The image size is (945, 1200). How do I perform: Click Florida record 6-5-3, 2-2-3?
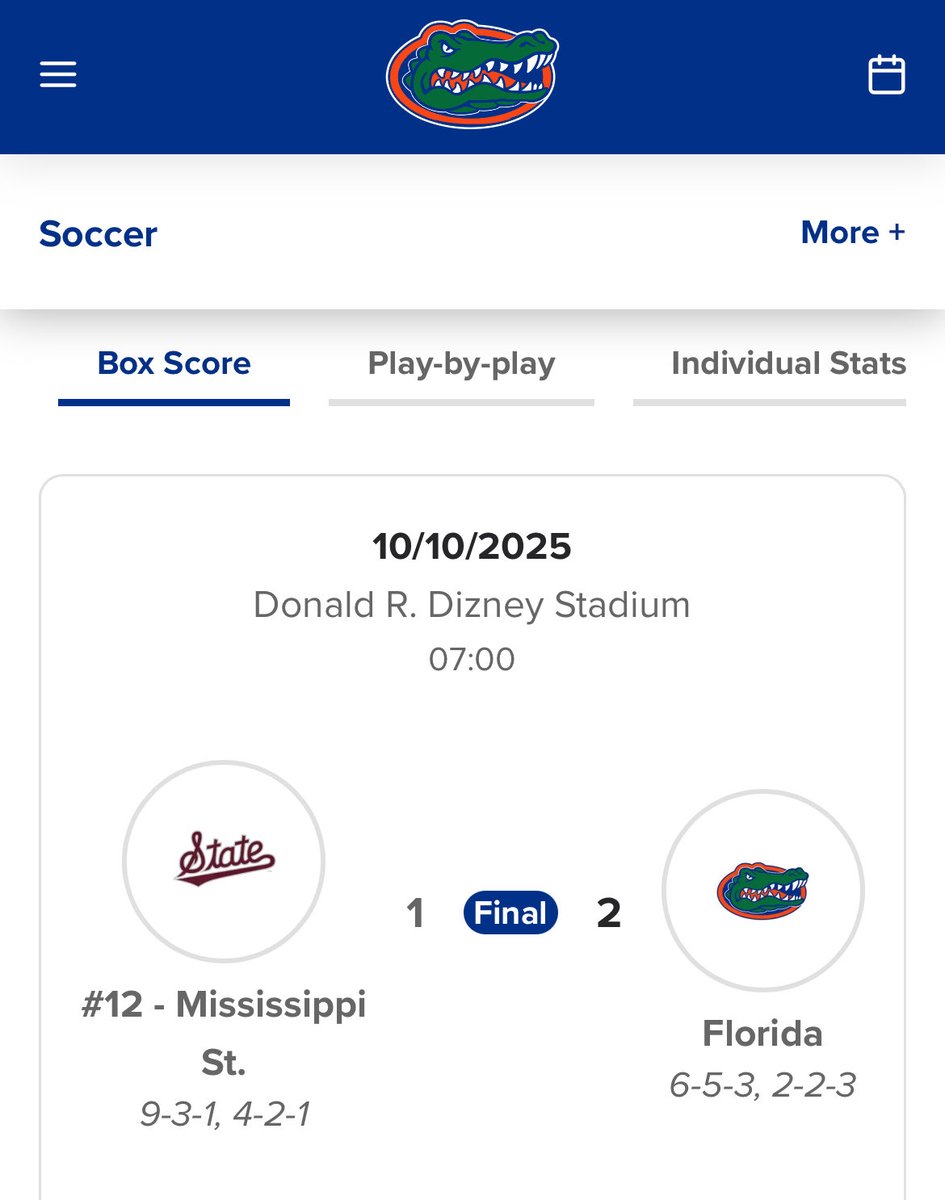pyautogui.click(x=762, y=1085)
